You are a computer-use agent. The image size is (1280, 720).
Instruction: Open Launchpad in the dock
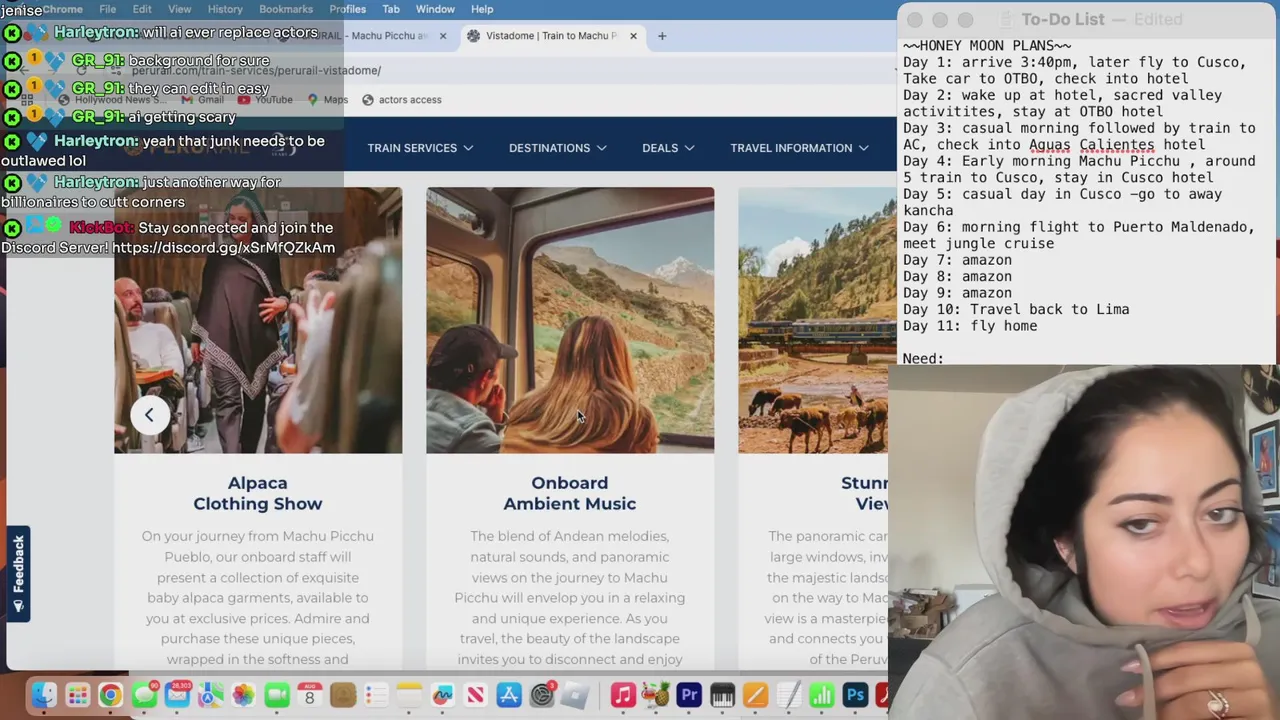(77, 695)
